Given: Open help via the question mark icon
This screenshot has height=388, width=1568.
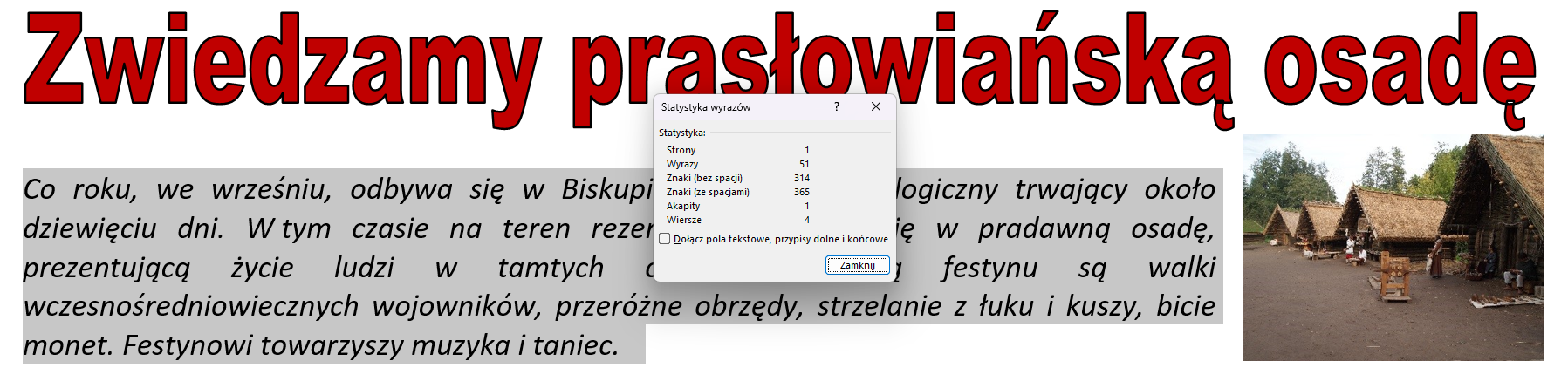Looking at the screenshot, I should pyautogui.click(x=837, y=106).
